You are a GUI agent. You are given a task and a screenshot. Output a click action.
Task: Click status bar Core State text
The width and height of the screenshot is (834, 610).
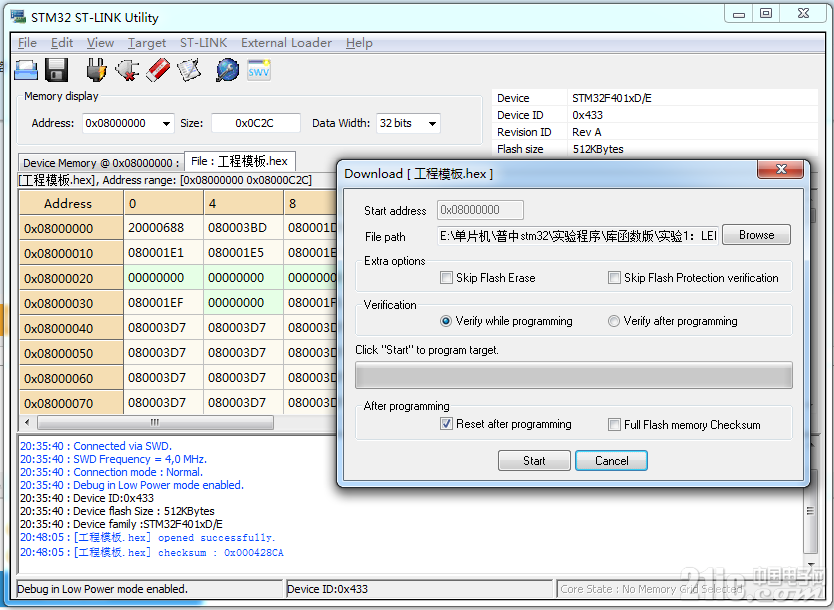(x=652, y=589)
